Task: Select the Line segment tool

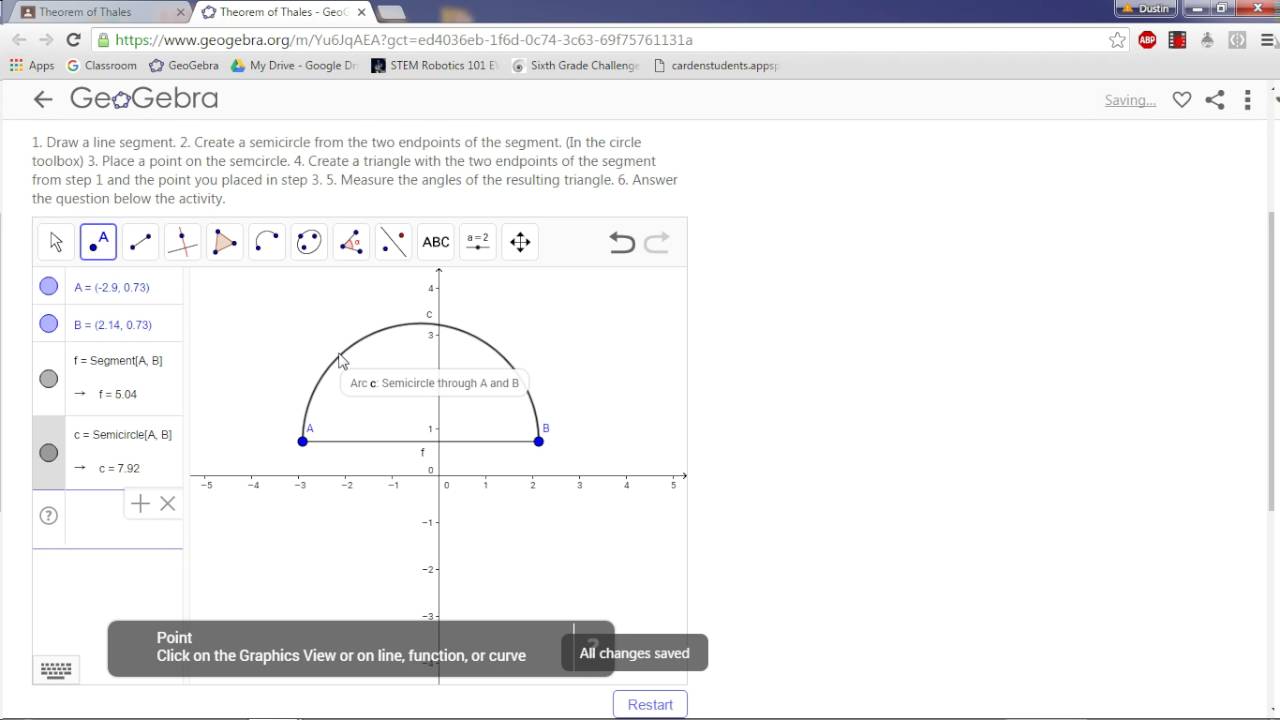Action: pos(140,242)
